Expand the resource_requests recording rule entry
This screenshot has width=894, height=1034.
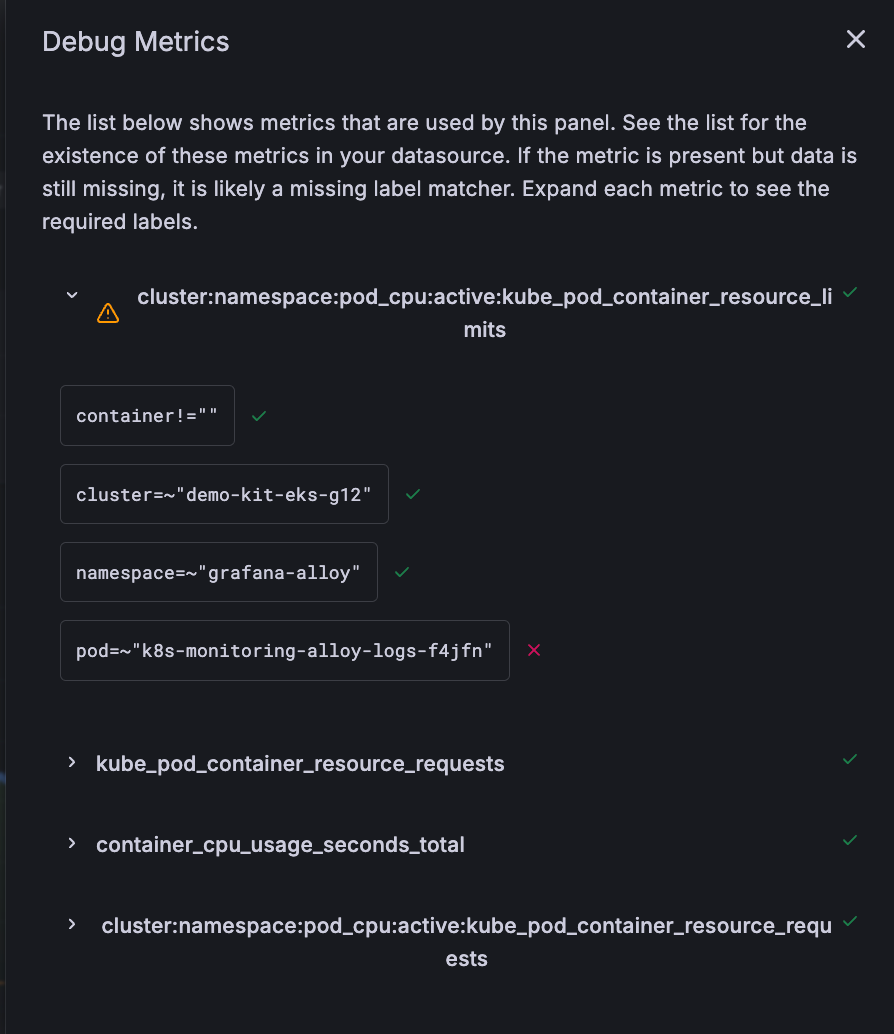click(71, 925)
